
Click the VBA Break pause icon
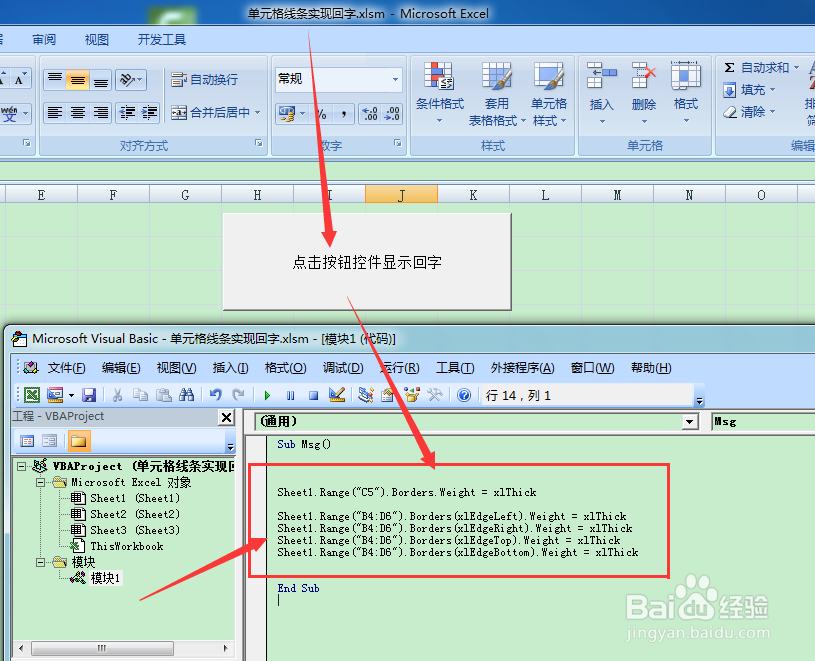290,395
